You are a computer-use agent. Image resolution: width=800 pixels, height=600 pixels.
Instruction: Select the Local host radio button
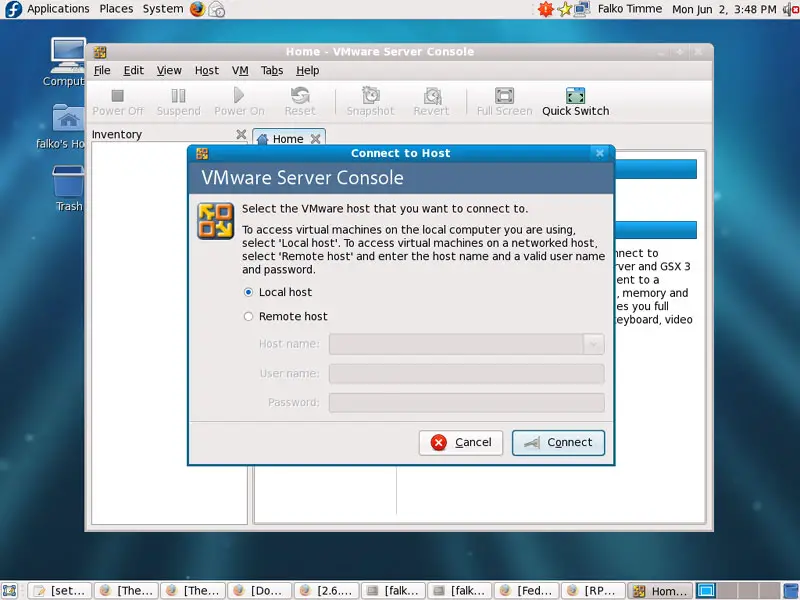tap(249, 292)
